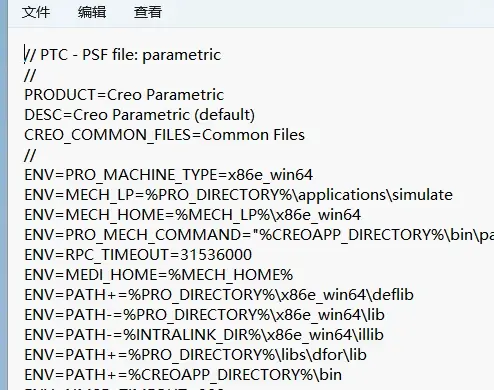The image size is (494, 390).
Task: Click the CREO_COMMON_FILES=Common Files line
Action: (x=165, y=135)
